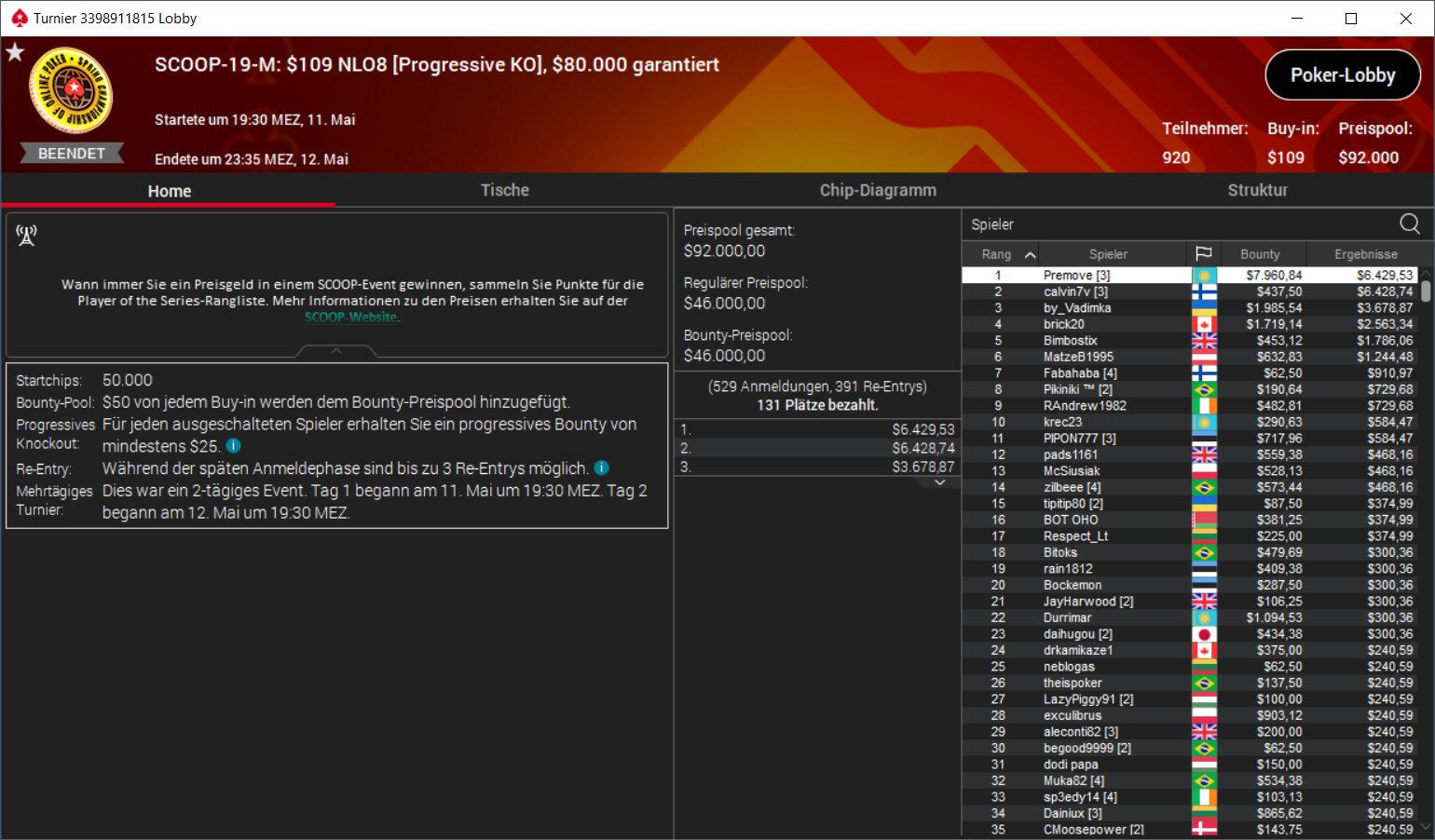The height and width of the screenshot is (840, 1435).
Task: Select player row Bockemon
Action: [x=1189, y=585]
